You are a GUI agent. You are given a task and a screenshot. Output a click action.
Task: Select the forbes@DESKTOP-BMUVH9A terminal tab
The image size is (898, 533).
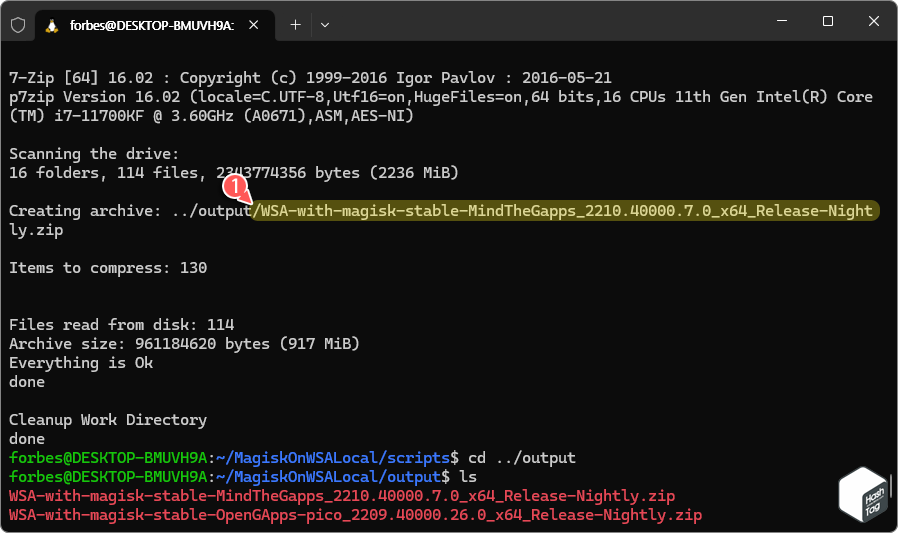155,25
